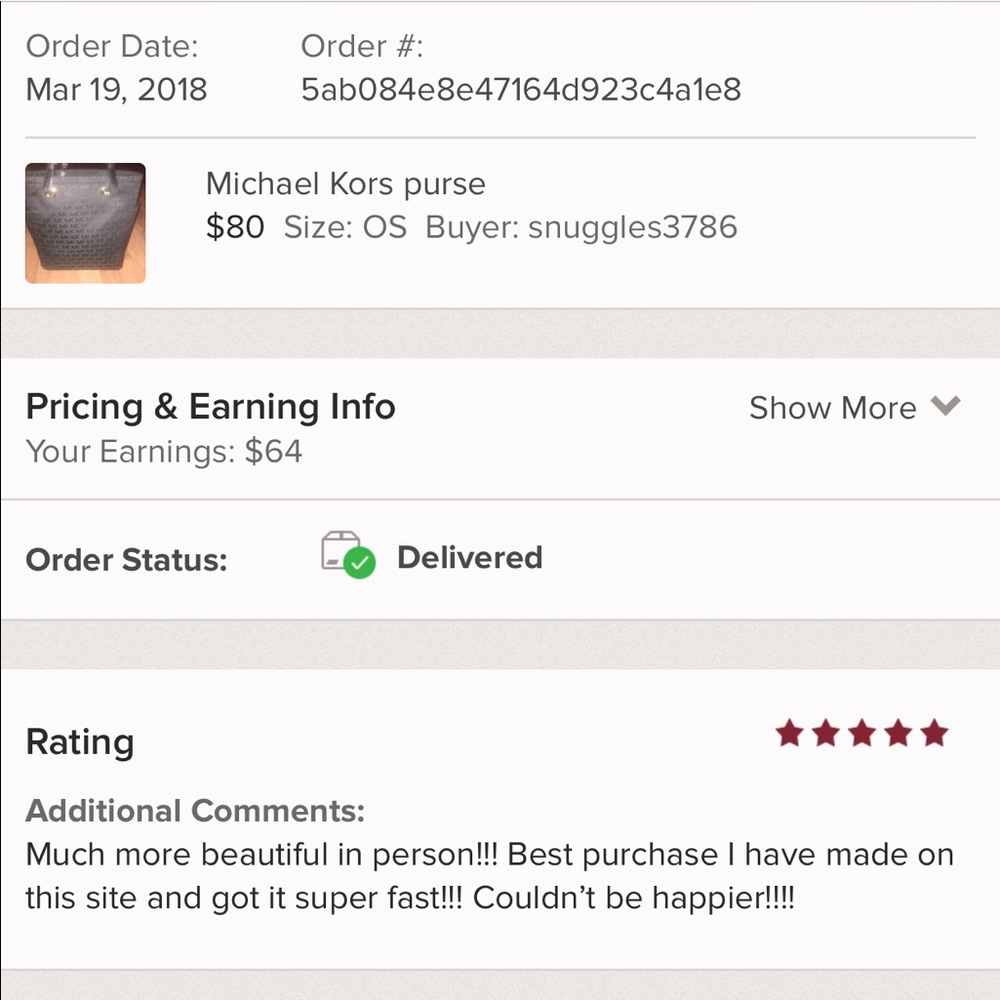Screen dimensions: 1000x1000
Task: Select the Rating section header
Action: (79, 741)
